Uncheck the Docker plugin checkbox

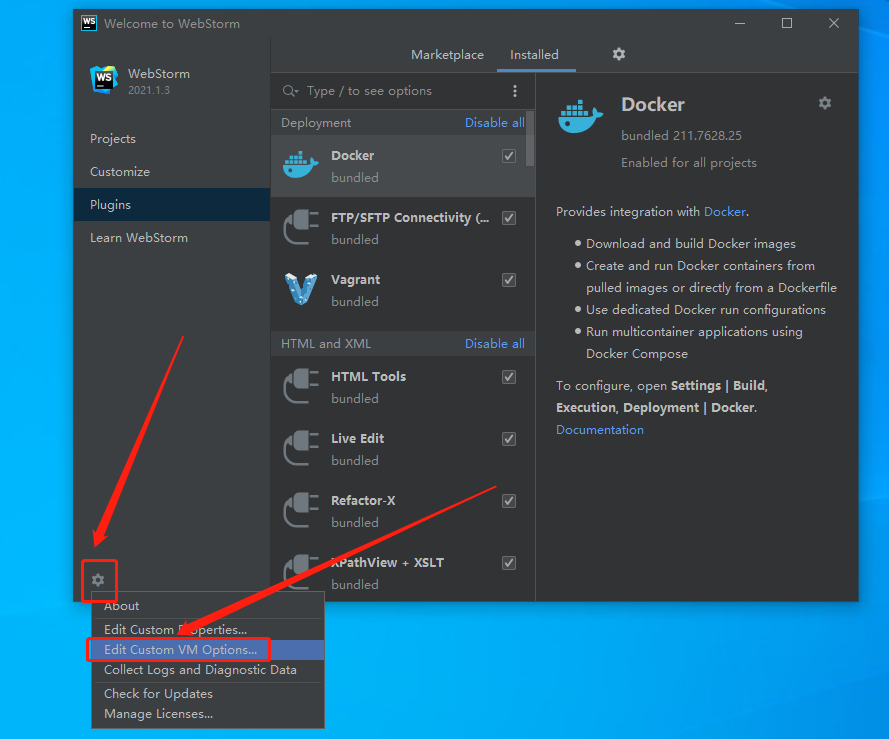(509, 156)
